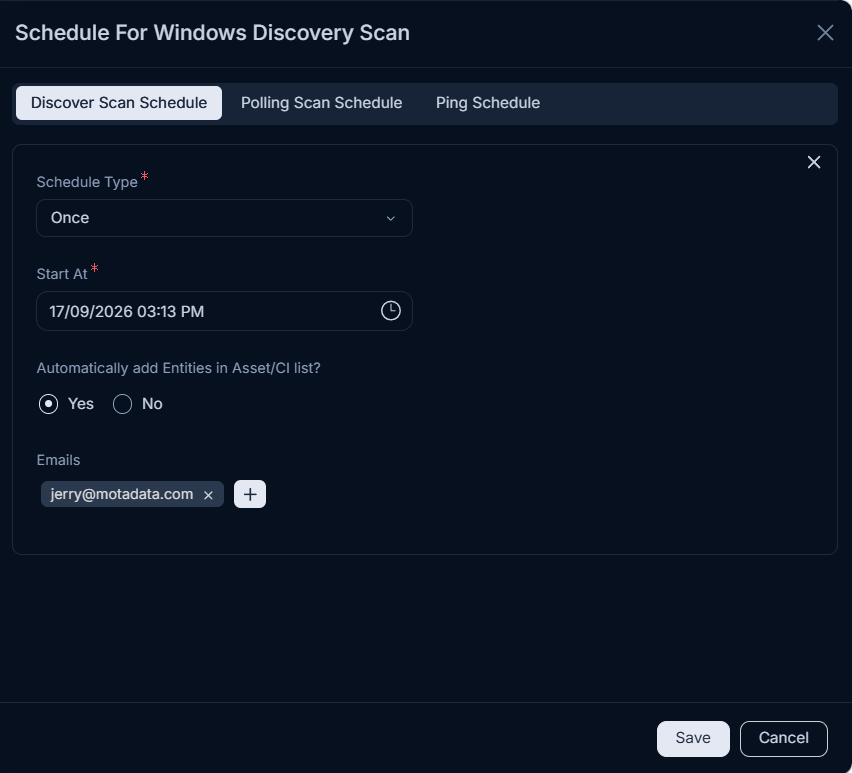Save the scan schedule
This screenshot has width=852, height=773.
pos(693,738)
